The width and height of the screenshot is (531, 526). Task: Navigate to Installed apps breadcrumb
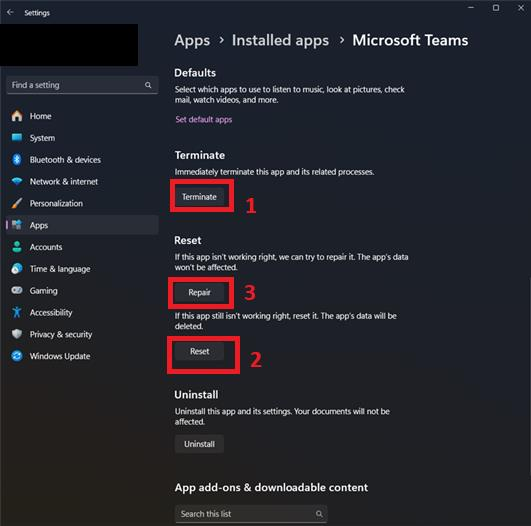pyautogui.click(x=280, y=40)
